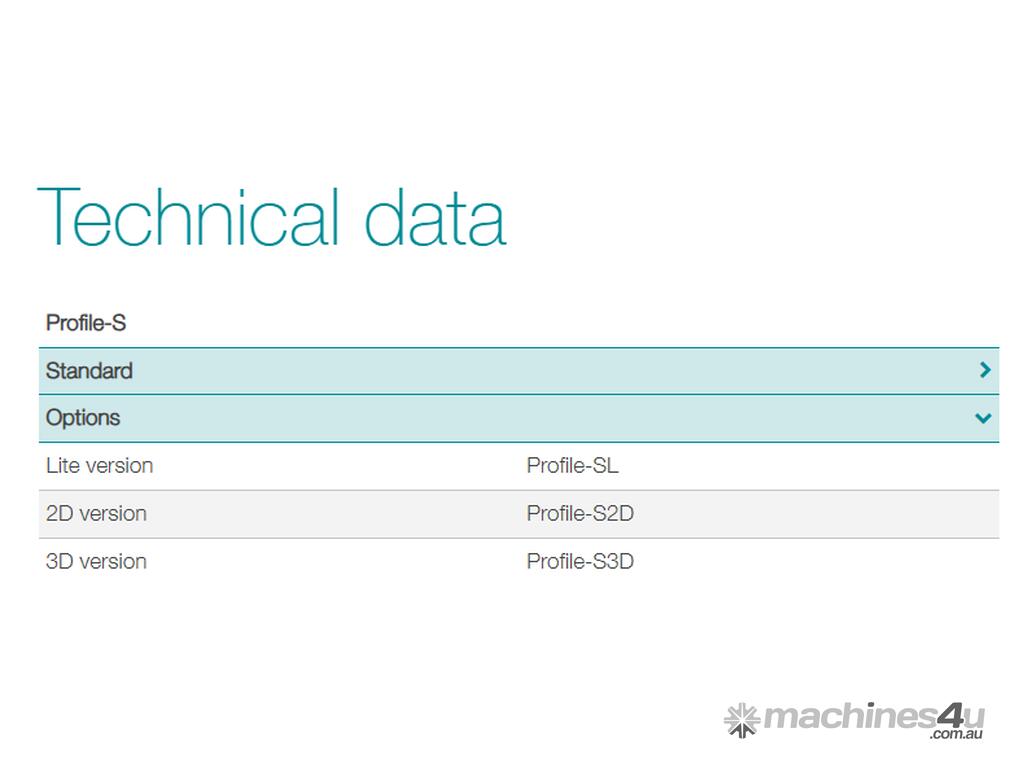Click the machines4u starburst logo icon
The height and width of the screenshot is (768, 1024).
[x=741, y=720]
